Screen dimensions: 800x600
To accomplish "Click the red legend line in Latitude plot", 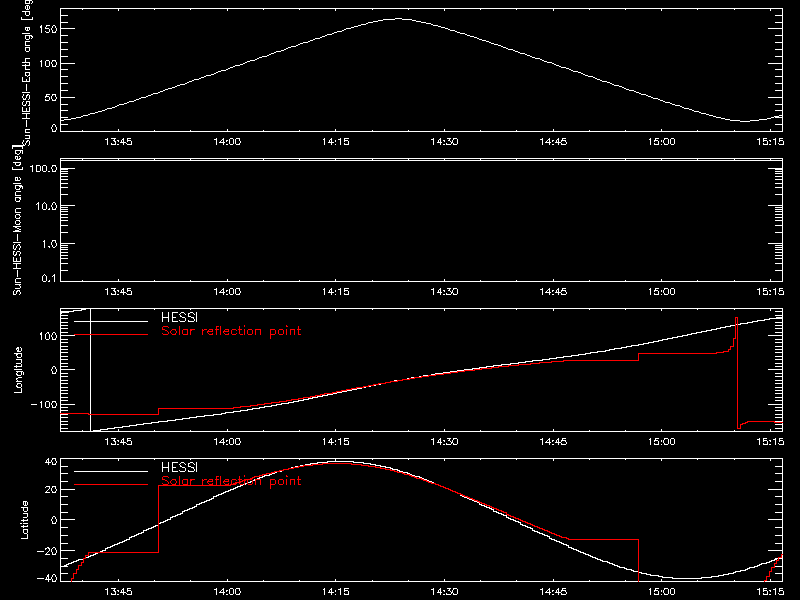I will [111, 485].
